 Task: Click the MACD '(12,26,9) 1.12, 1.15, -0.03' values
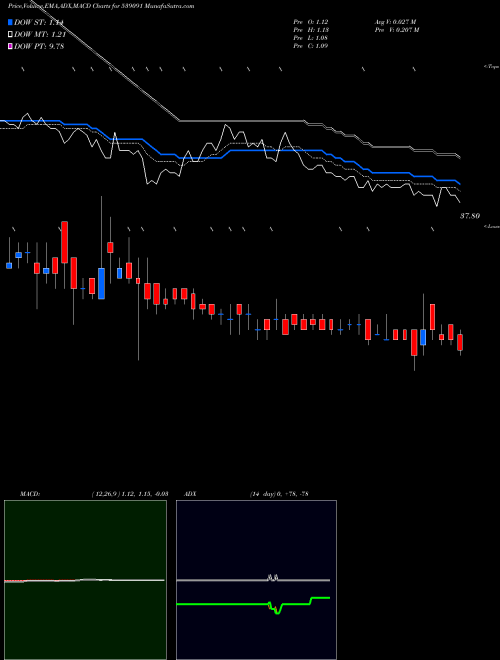click(x=129, y=494)
